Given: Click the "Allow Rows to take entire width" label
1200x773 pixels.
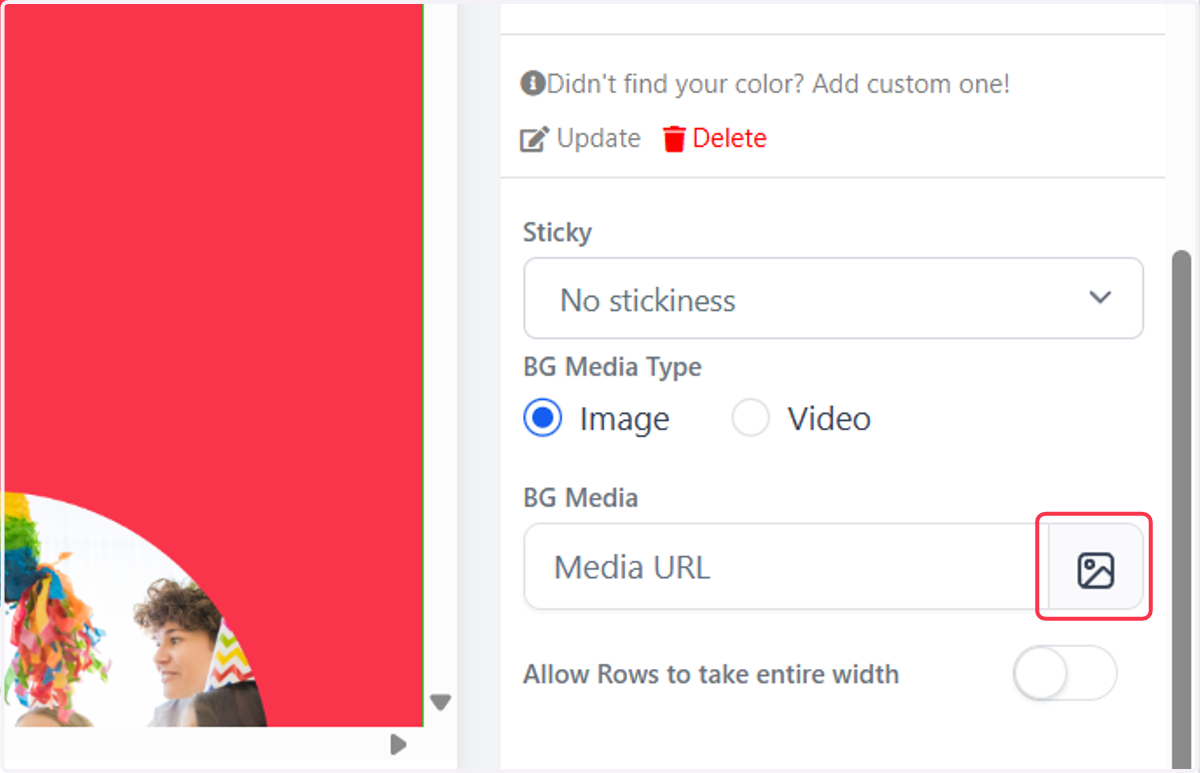Looking at the screenshot, I should [711, 674].
